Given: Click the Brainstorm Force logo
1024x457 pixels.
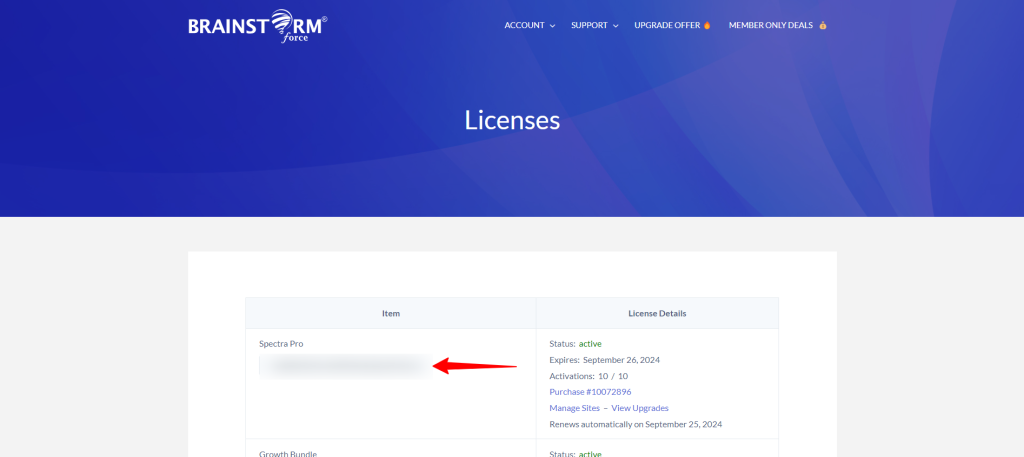Looking at the screenshot, I should [x=257, y=25].
